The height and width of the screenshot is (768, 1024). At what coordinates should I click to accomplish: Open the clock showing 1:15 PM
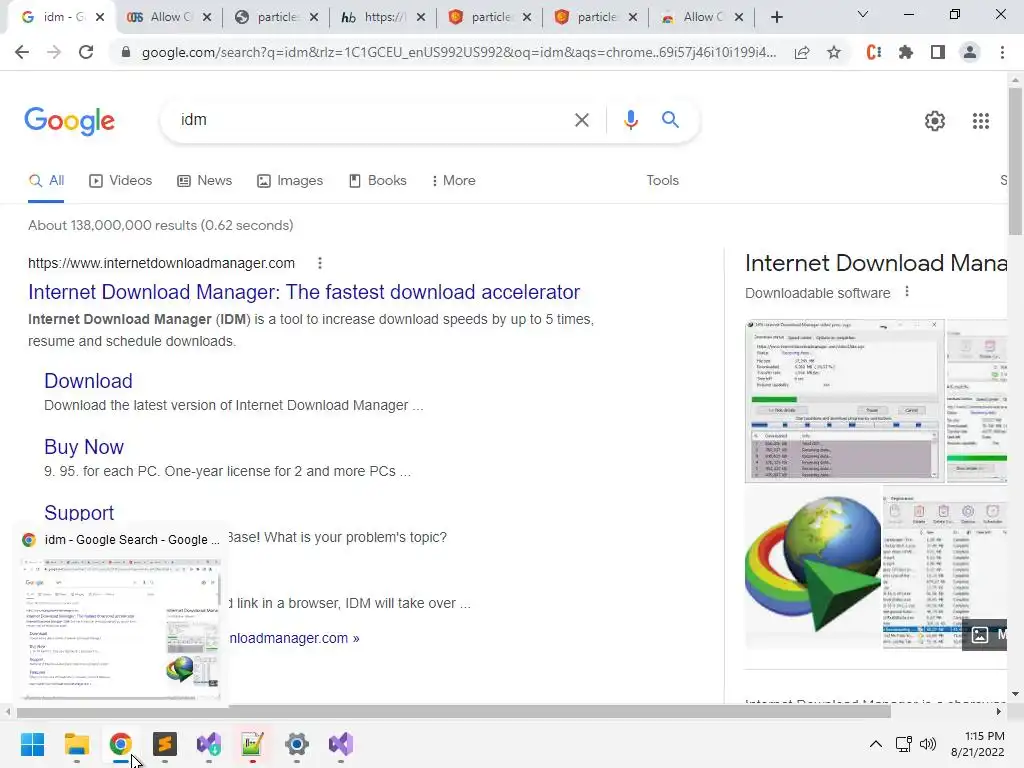click(978, 744)
